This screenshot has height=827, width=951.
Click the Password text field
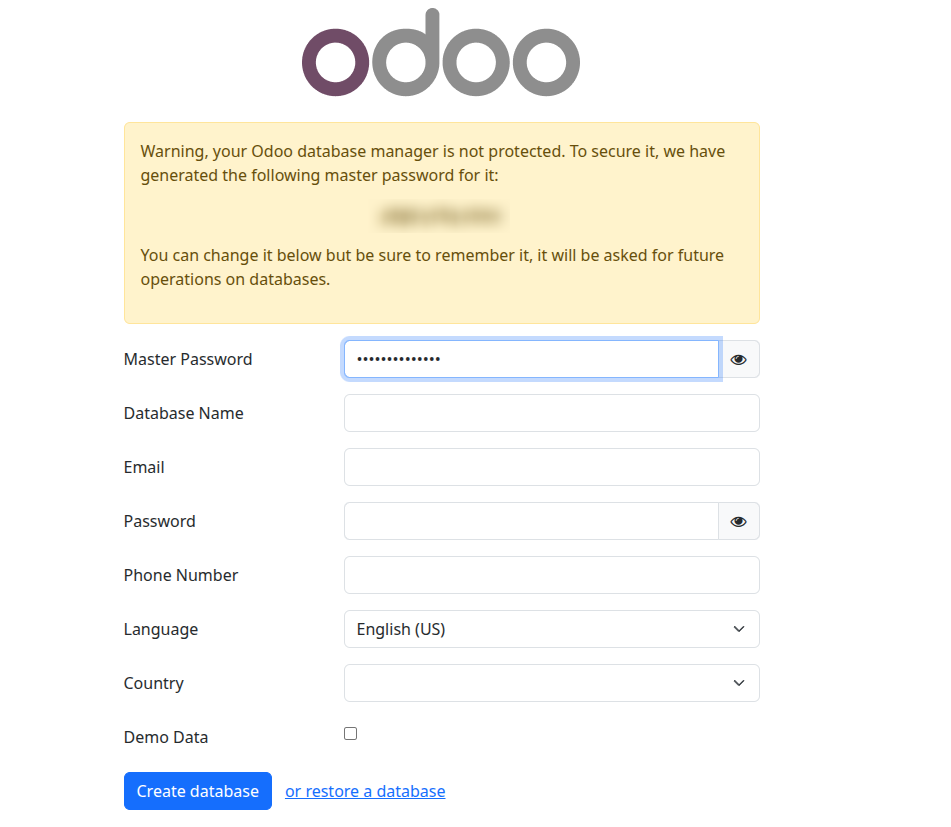click(530, 521)
